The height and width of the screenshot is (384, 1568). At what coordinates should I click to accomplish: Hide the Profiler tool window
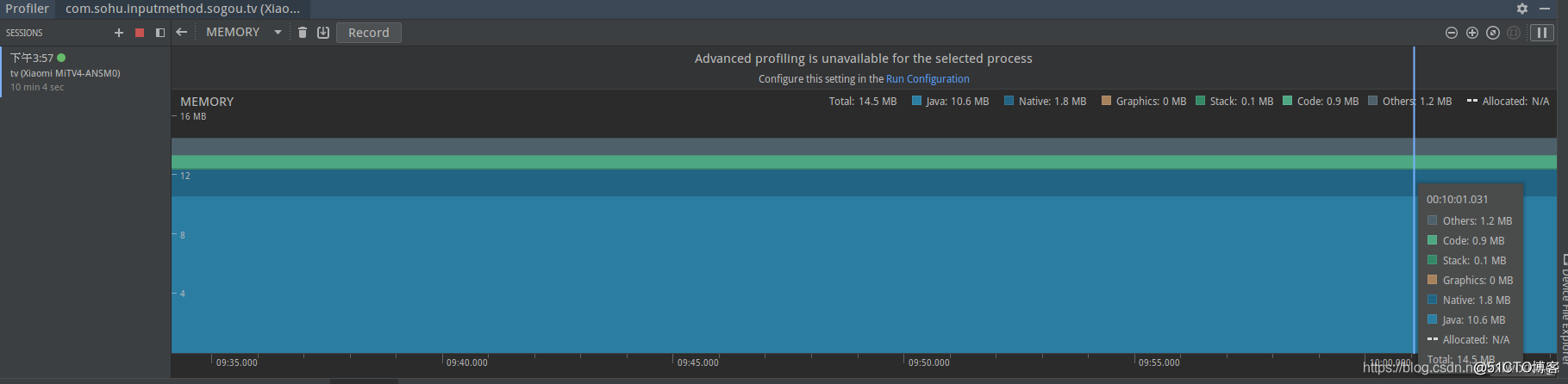[x=1544, y=8]
